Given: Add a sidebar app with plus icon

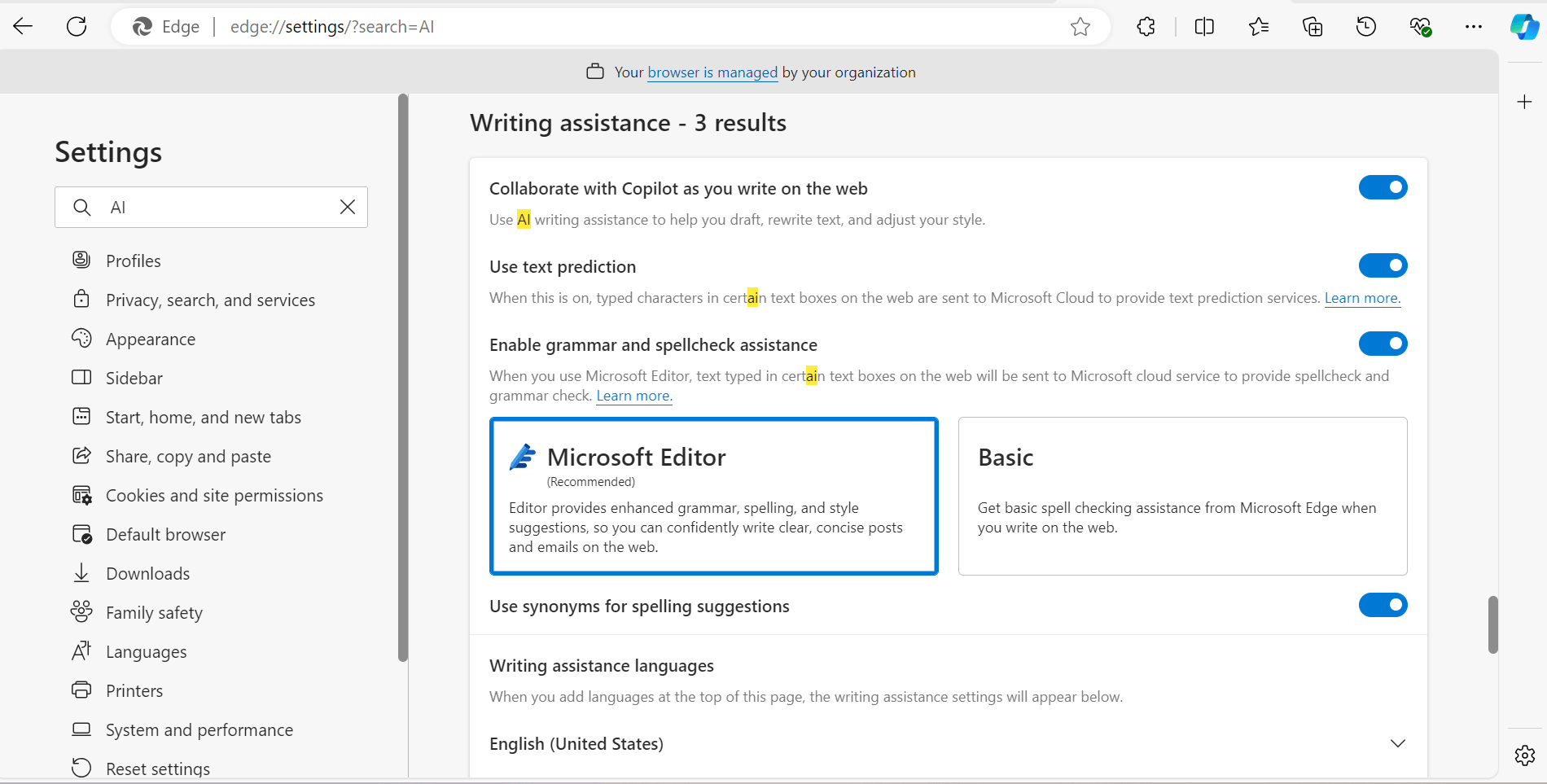Looking at the screenshot, I should tap(1525, 102).
